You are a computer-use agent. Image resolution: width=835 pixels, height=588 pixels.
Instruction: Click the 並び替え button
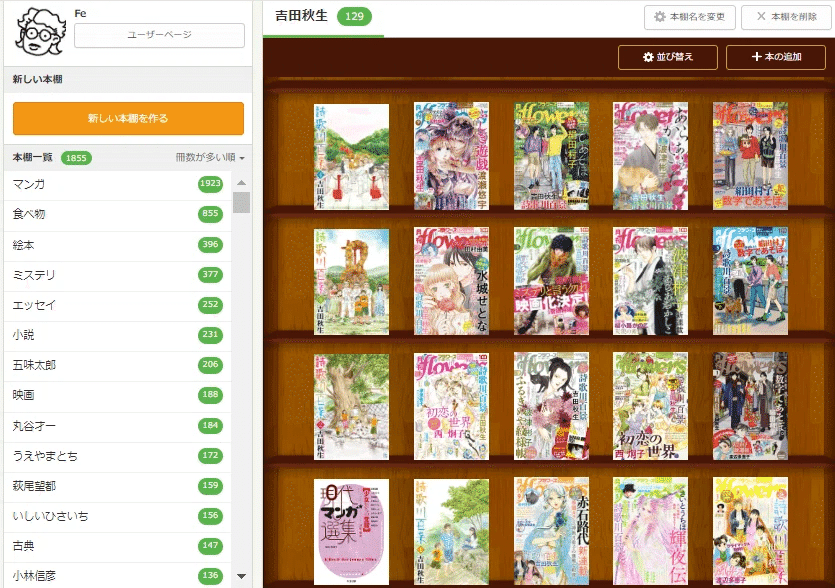[x=668, y=57]
